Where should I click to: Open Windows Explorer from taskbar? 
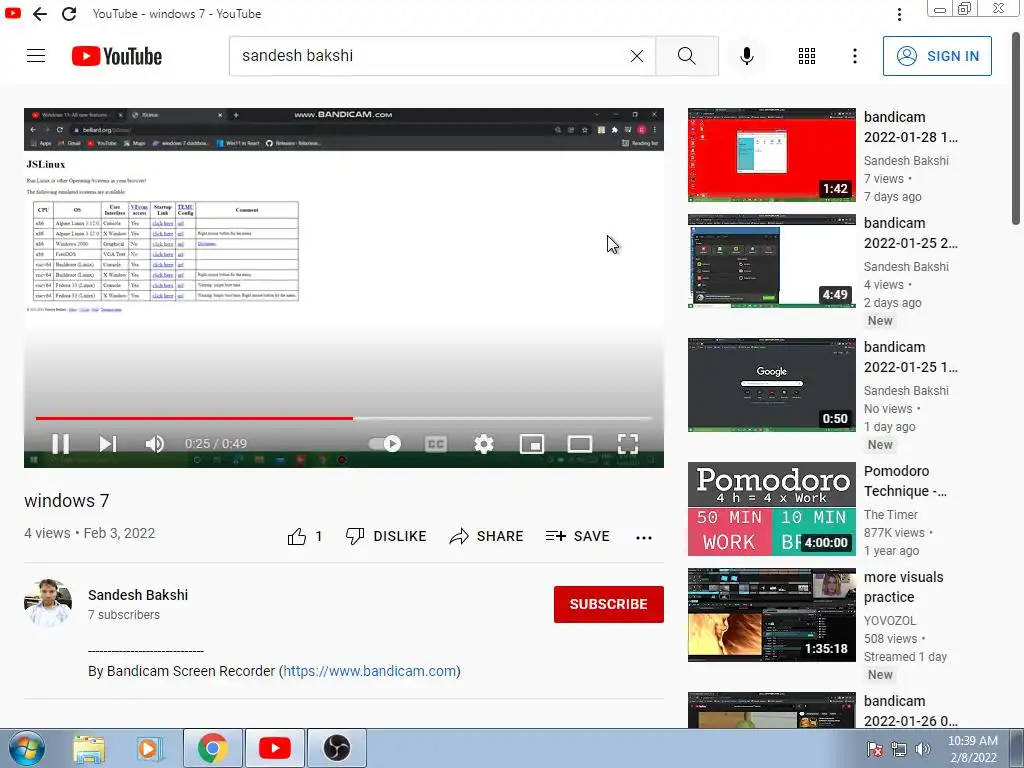pos(89,748)
